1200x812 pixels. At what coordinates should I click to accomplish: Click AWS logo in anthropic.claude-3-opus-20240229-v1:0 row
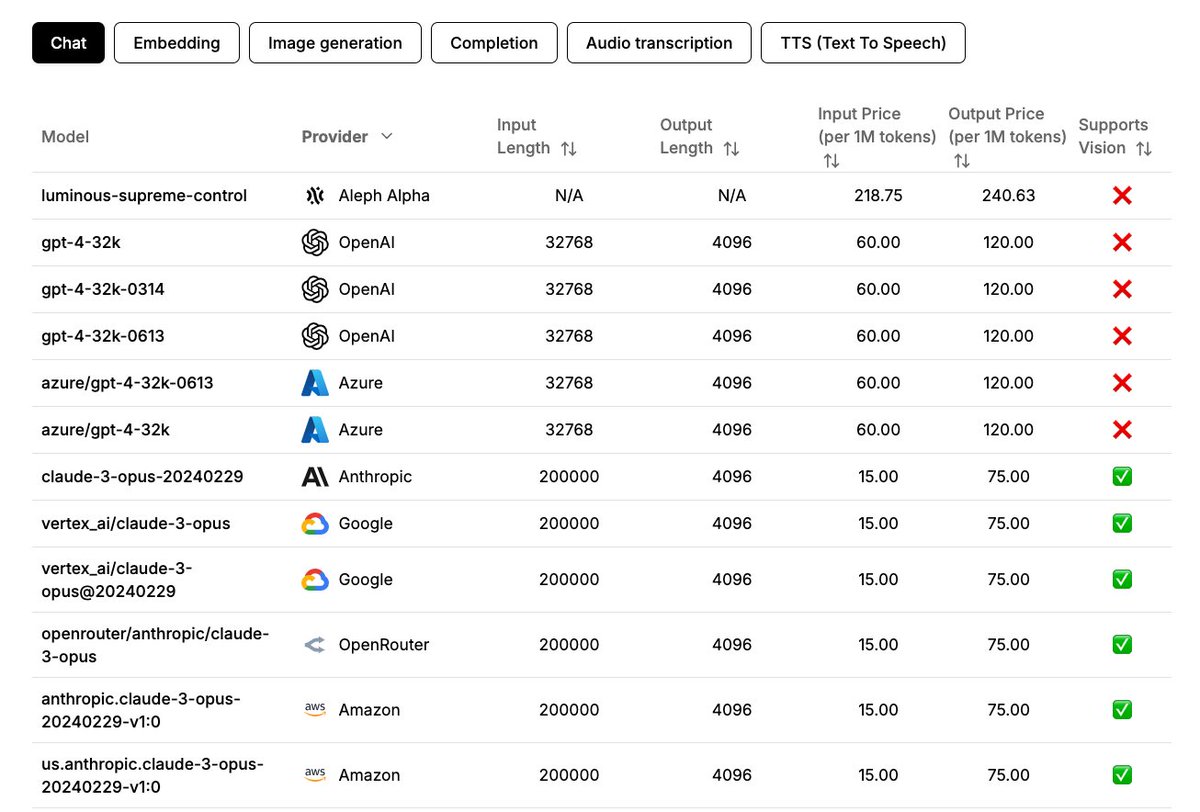[x=315, y=710]
